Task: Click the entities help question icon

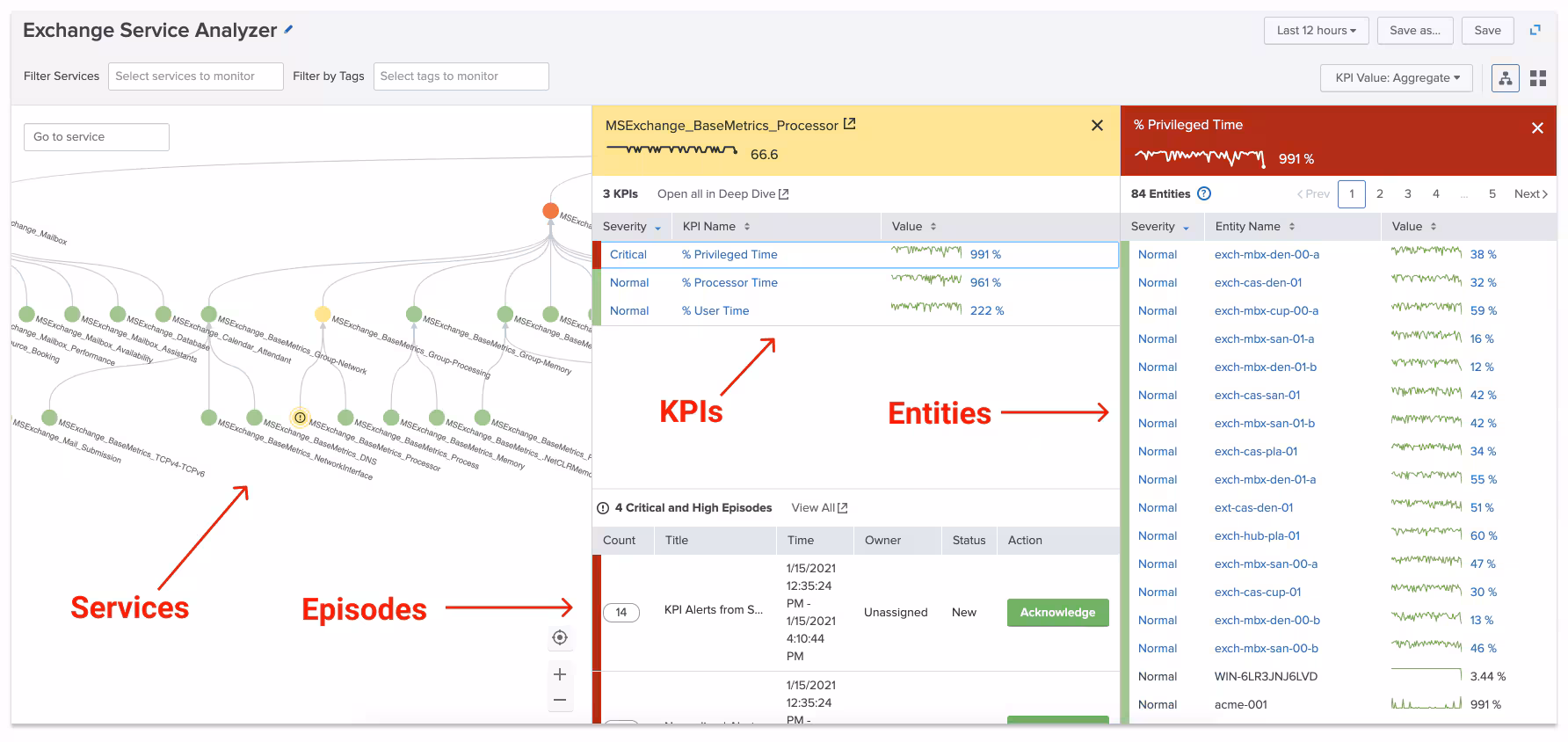Action: [x=1204, y=193]
